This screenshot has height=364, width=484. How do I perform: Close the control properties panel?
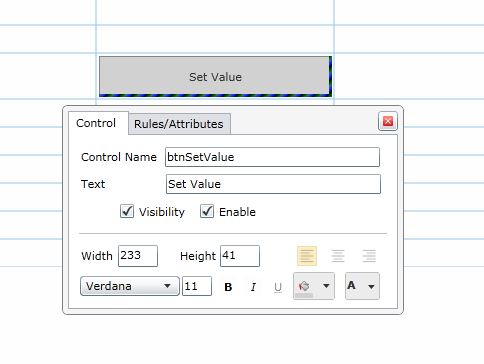pos(388,121)
